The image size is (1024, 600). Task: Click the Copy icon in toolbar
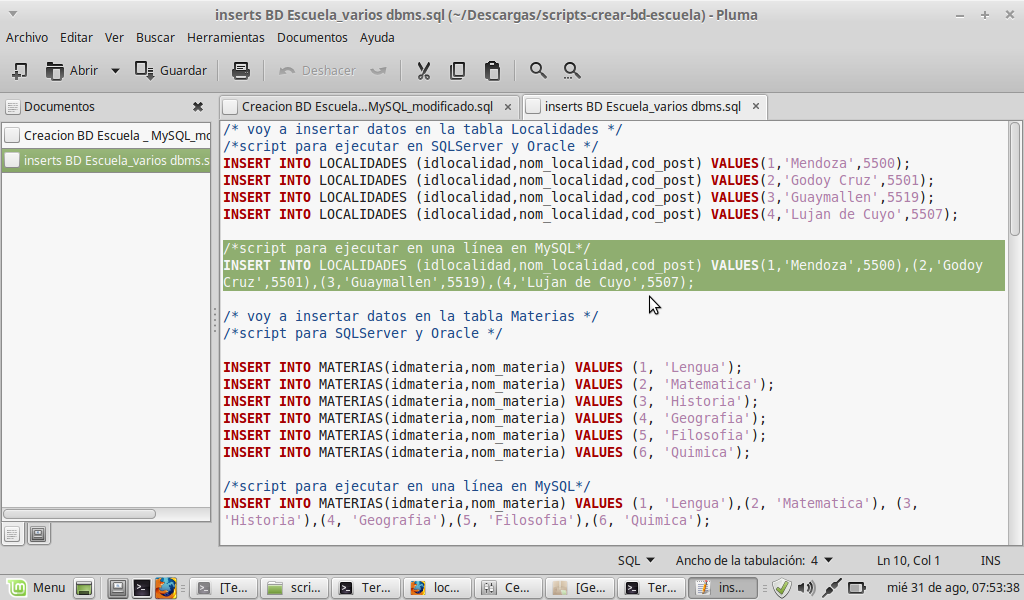pos(458,70)
